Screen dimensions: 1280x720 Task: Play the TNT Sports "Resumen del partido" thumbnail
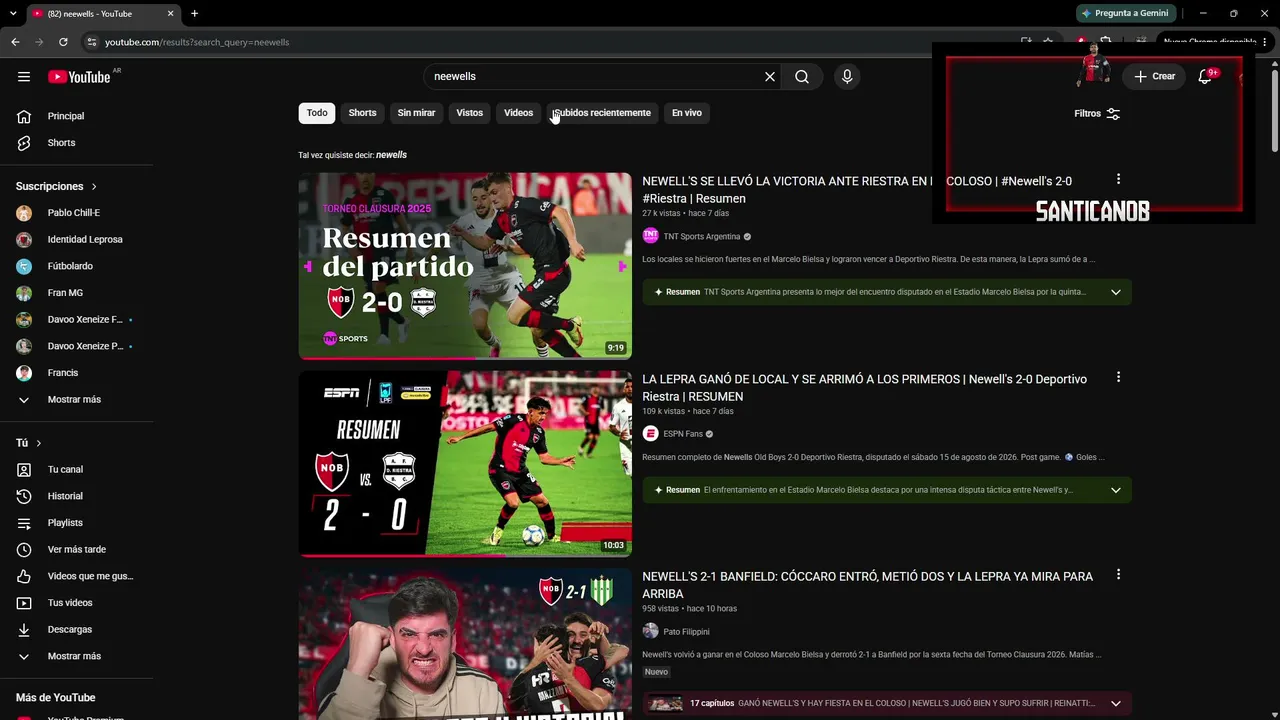tap(465, 266)
